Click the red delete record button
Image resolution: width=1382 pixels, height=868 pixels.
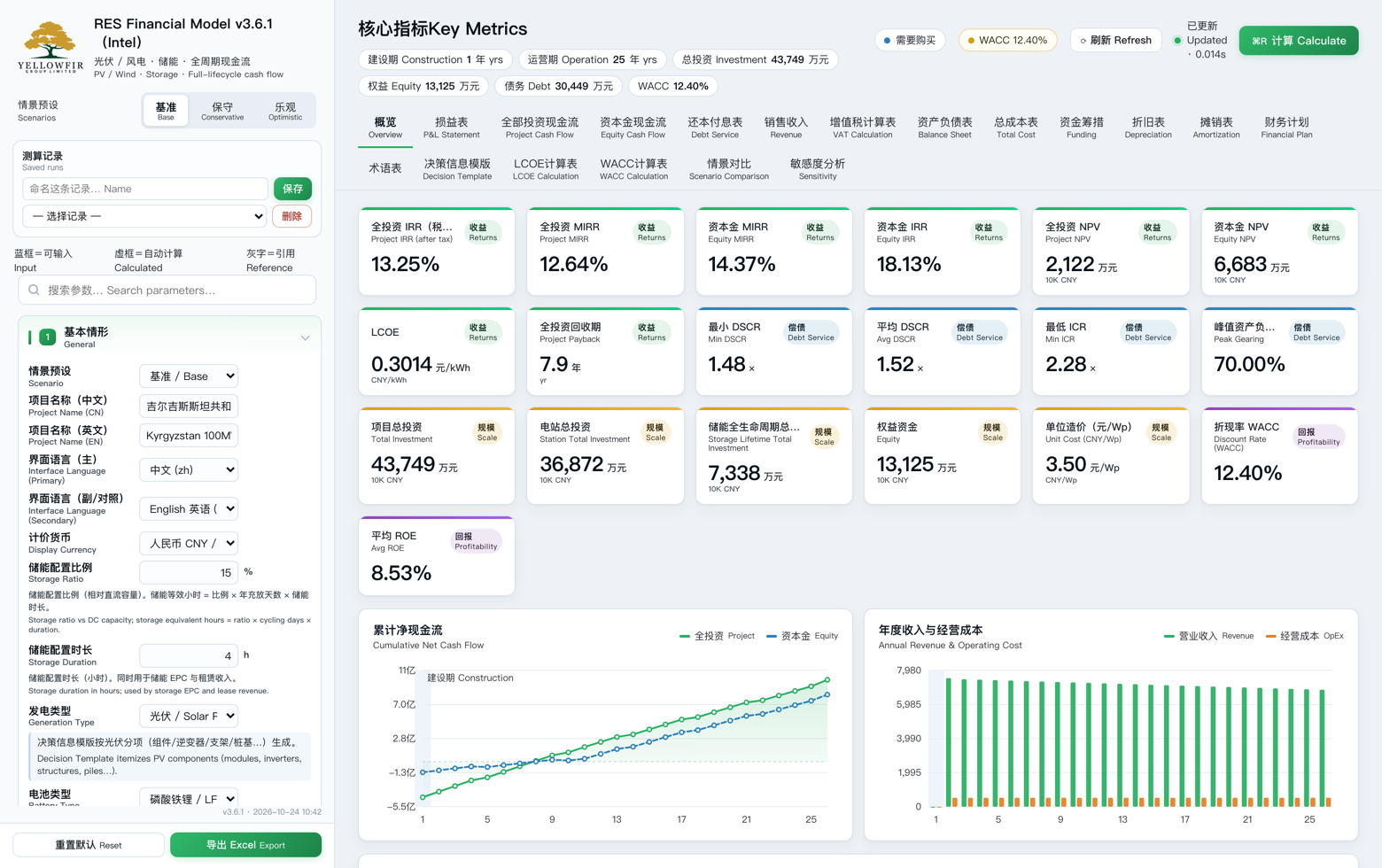[291, 216]
